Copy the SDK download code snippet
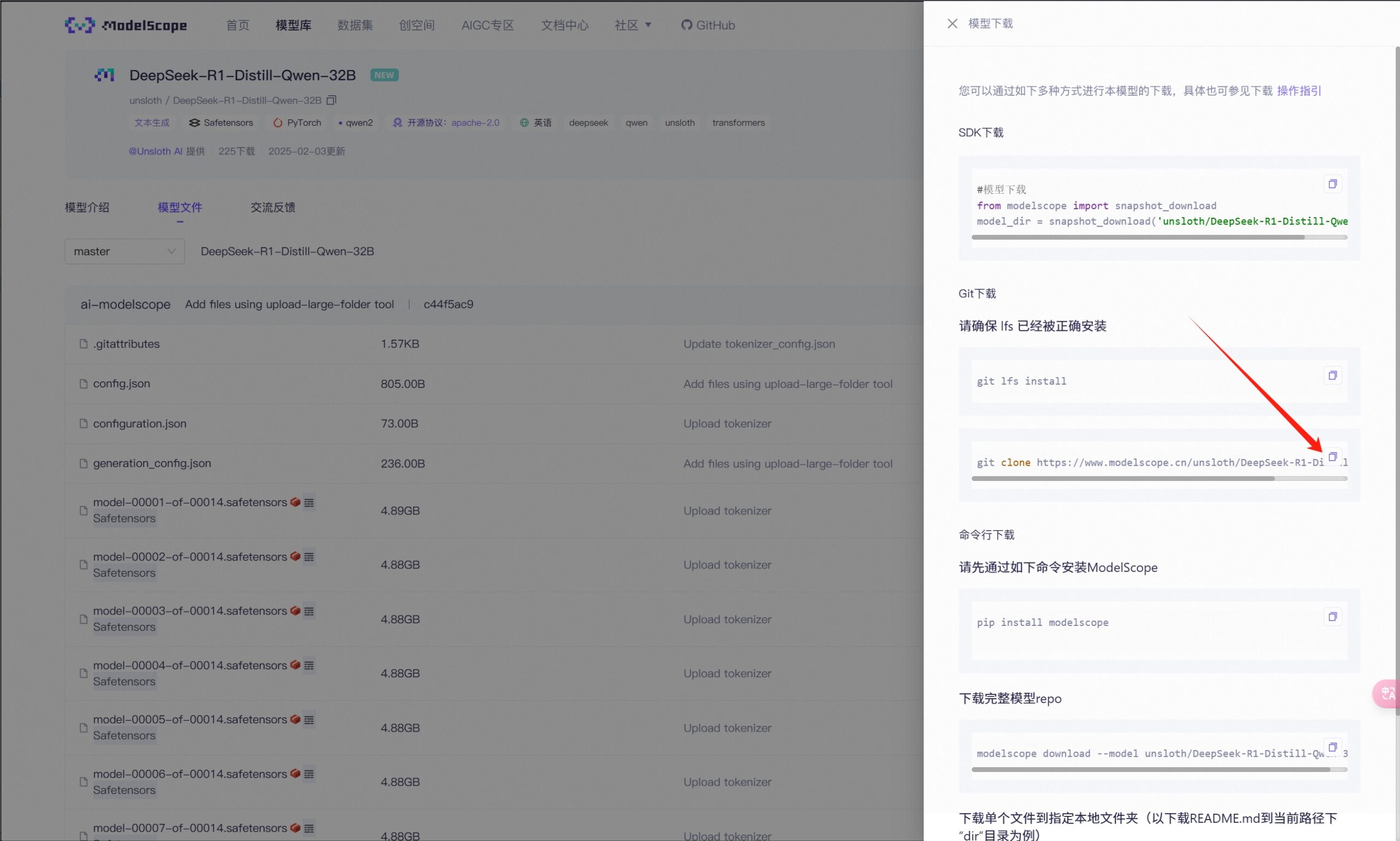Image resolution: width=1400 pixels, height=841 pixels. coord(1332,184)
